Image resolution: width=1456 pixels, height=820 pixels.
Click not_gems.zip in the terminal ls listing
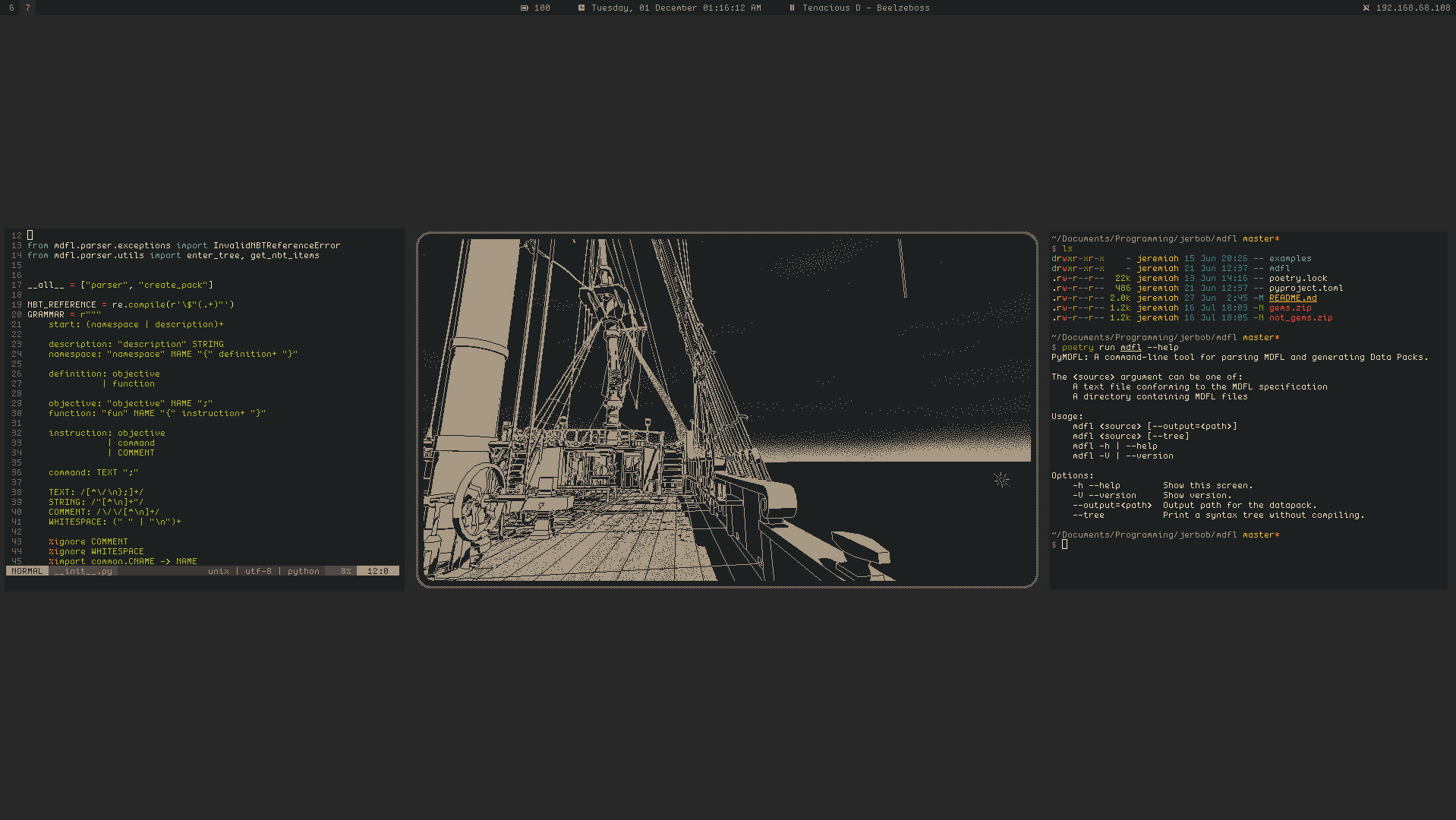tap(1300, 317)
